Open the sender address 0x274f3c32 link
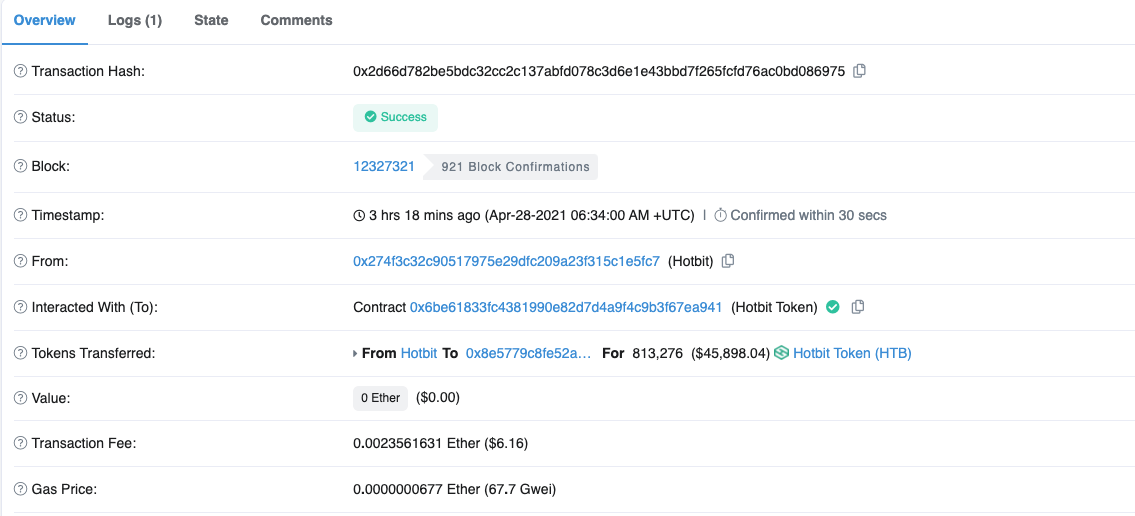 click(x=506, y=261)
